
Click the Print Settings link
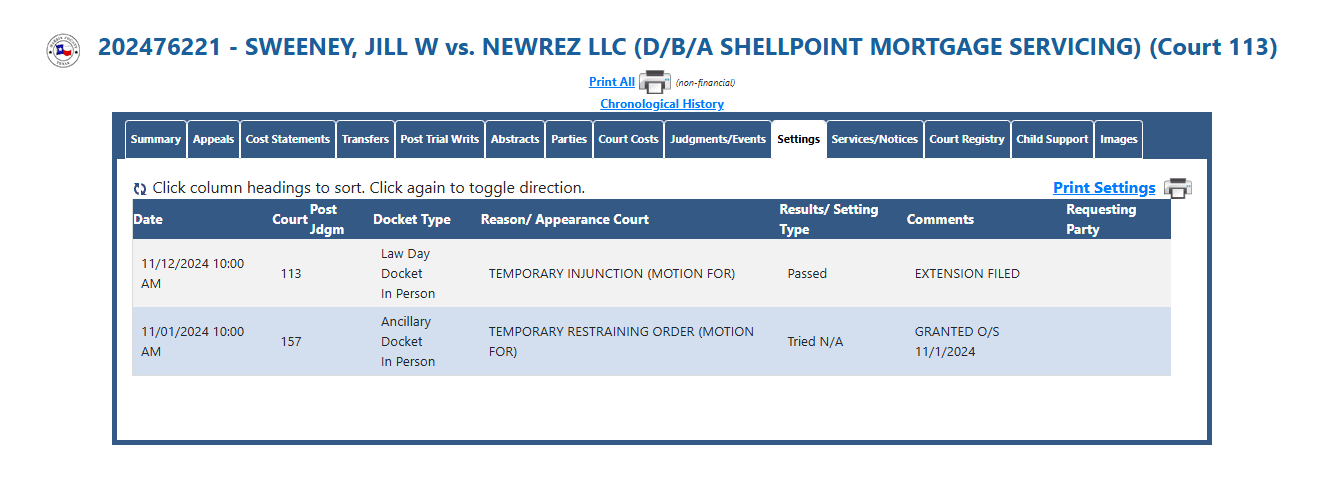[x=1104, y=188]
